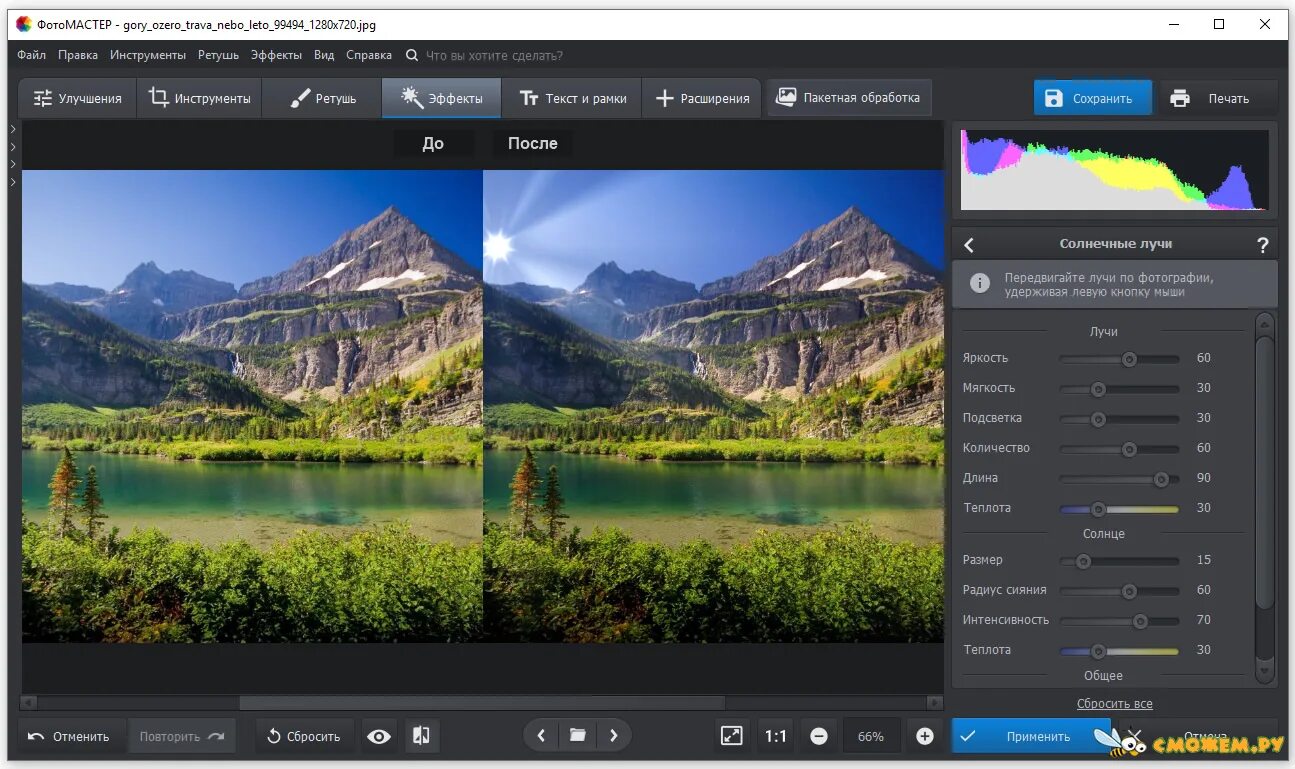Image resolution: width=1295 pixels, height=769 pixels.
Task: Open Текст и рамки tab
Action: [x=572, y=98]
